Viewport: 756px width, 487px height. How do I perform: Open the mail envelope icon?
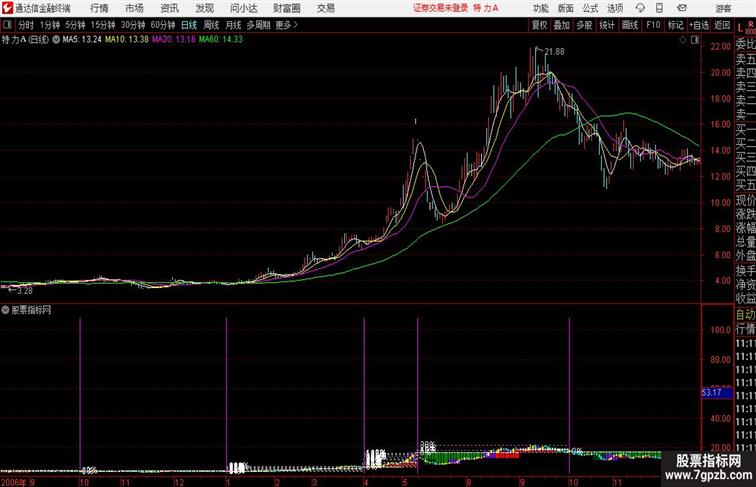682,8
